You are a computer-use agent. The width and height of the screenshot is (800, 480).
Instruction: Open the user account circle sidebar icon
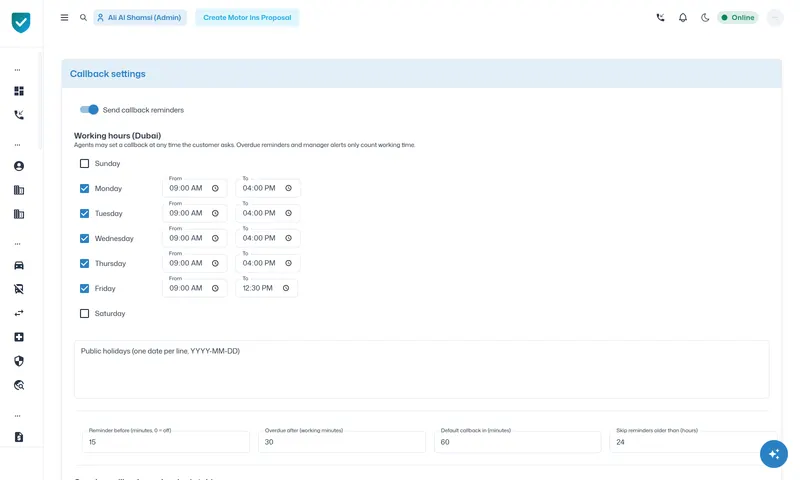[19, 166]
